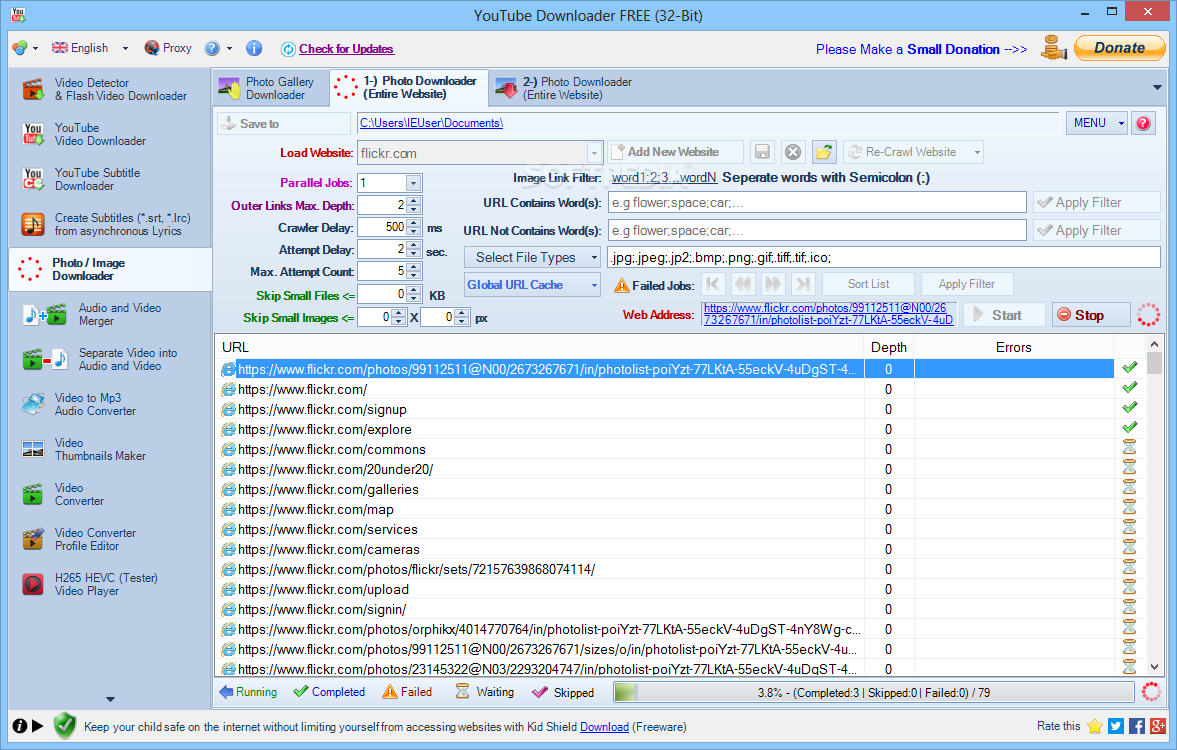Click the rate this star icon
Screen dimensions: 1177x750
[1094, 726]
